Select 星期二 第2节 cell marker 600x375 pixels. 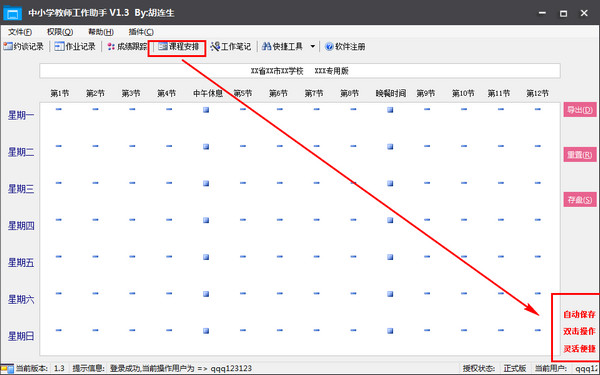pos(95,146)
